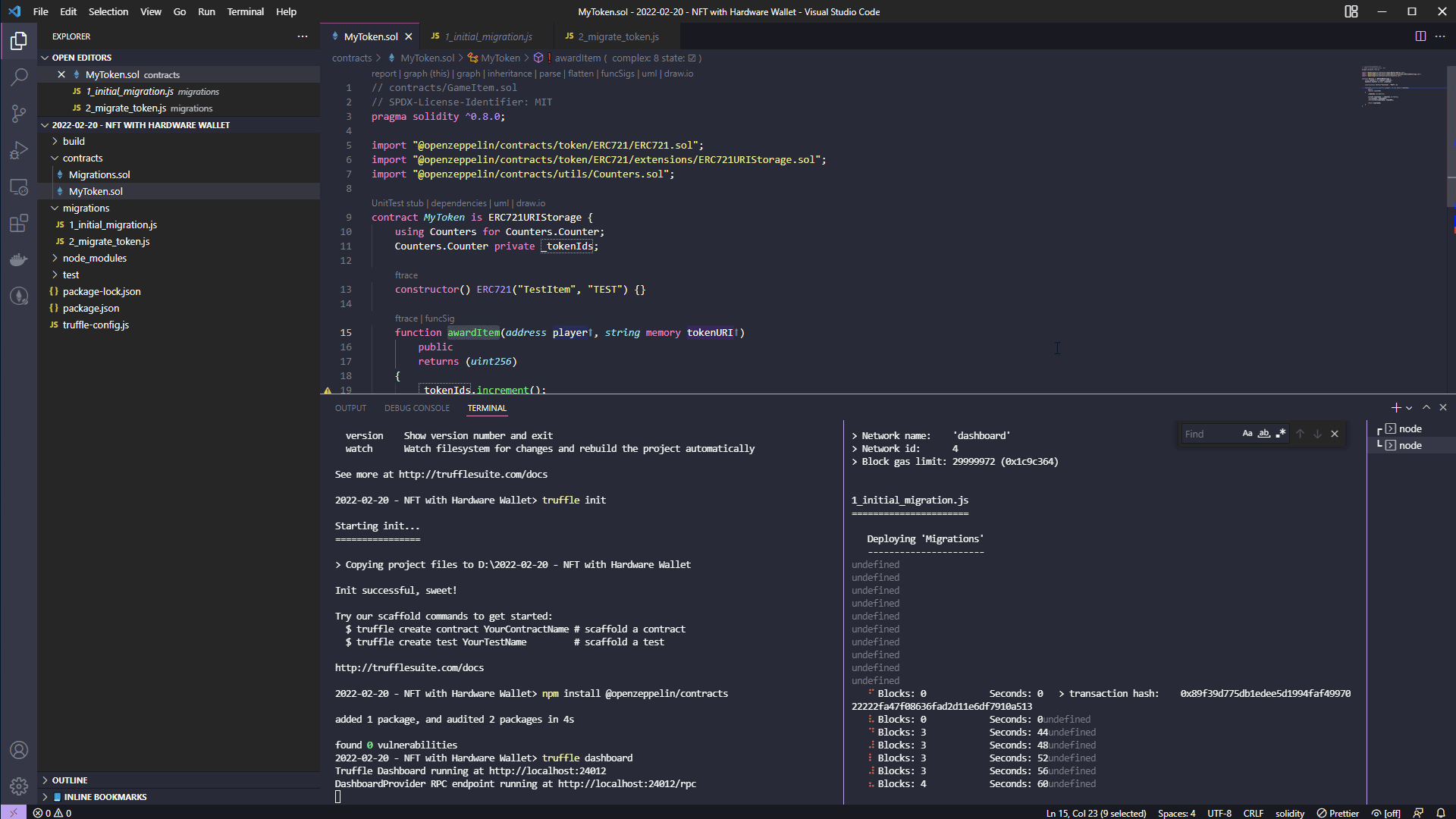Collapse the project root folder section
The image size is (1456, 819).
pyautogui.click(x=141, y=125)
